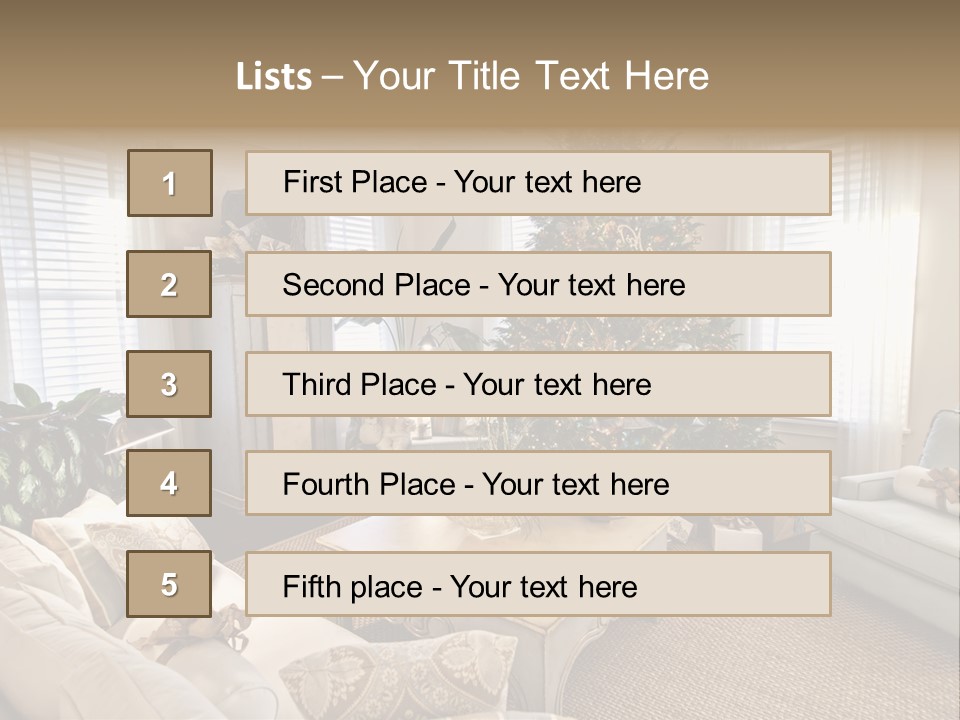
Task: Click Your text here in first row
Action: pyautogui.click(x=547, y=182)
